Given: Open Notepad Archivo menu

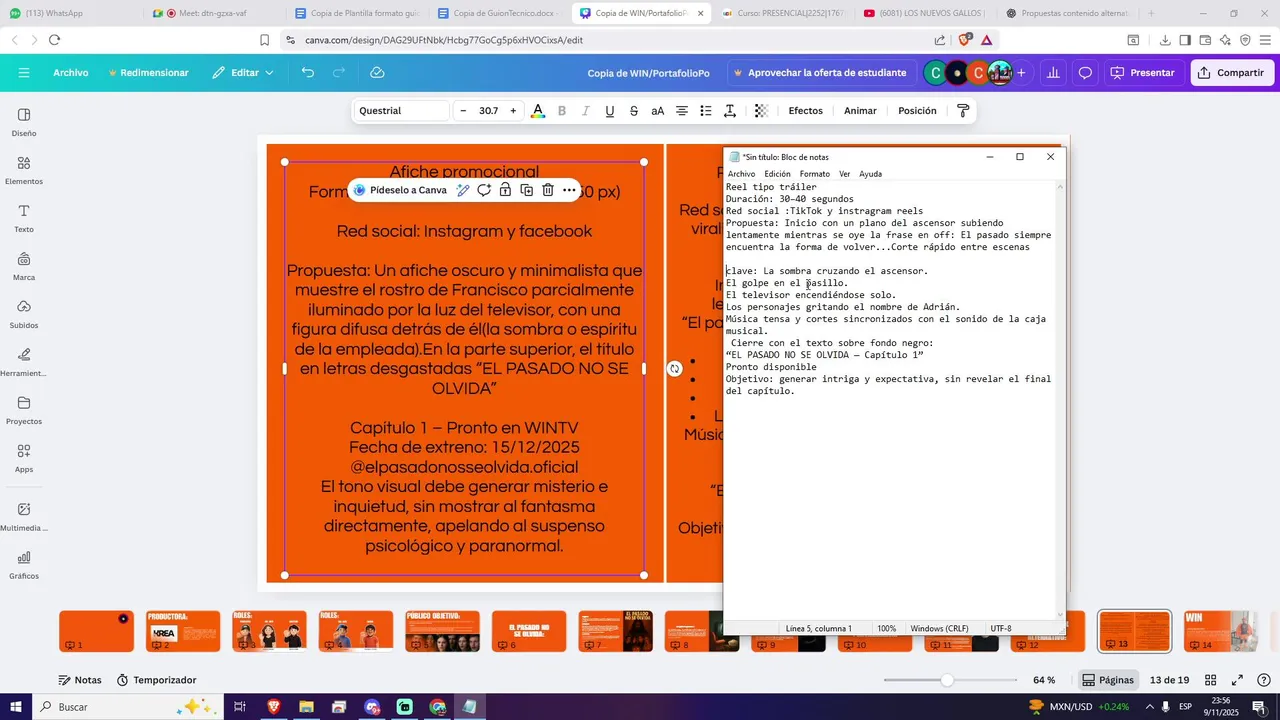Looking at the screenshot, I should pos(741,174).
